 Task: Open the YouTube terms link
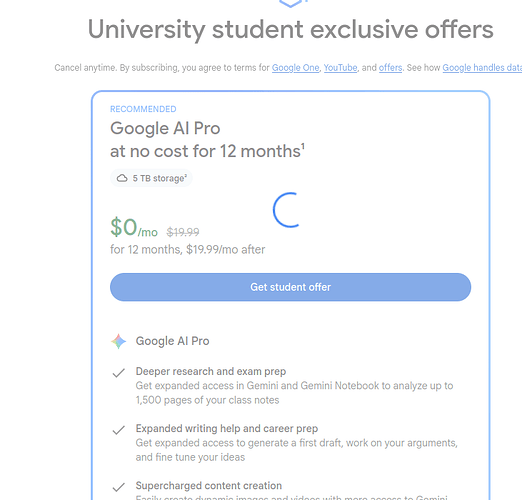coord(340,68)
